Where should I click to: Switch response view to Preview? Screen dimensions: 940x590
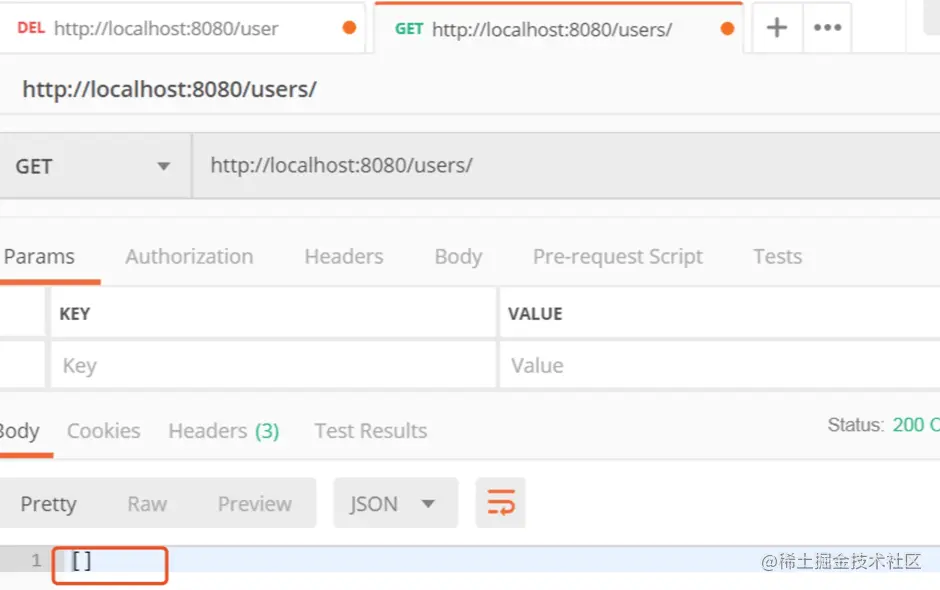(255, 504)
